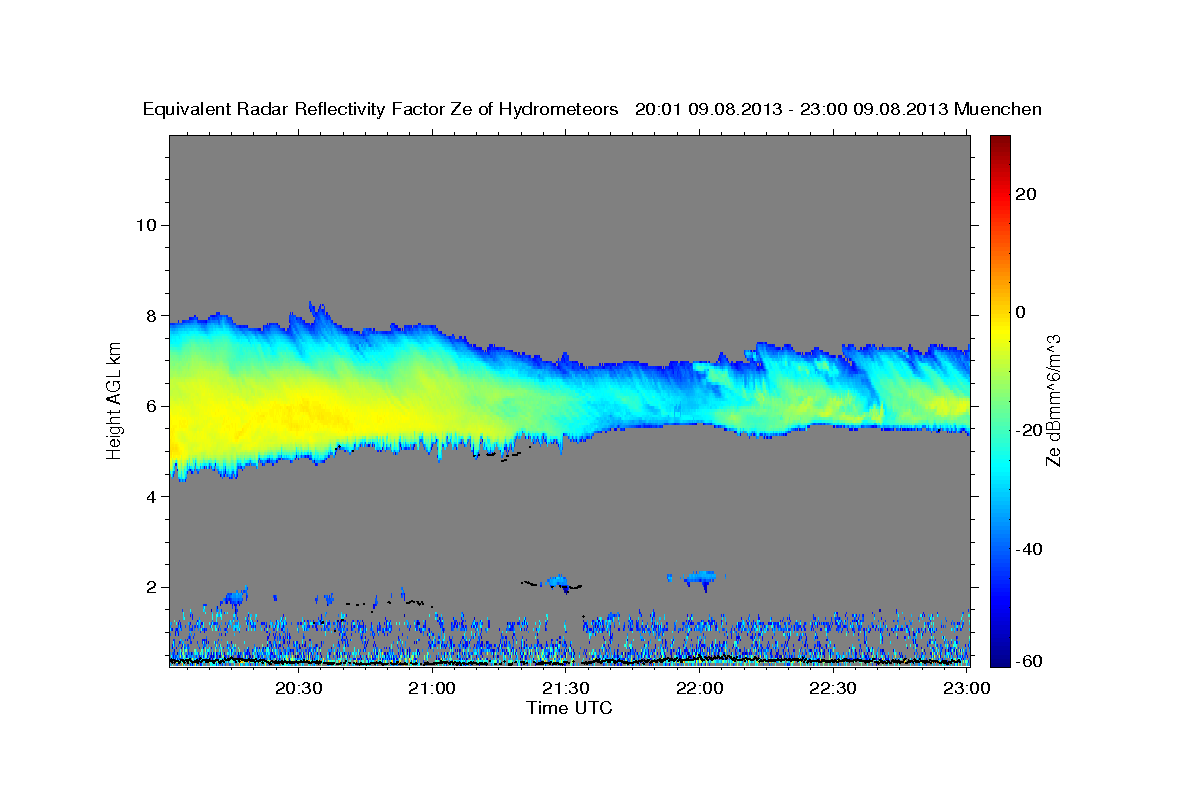The width and height of the screenshot is (1200, 800).
Task: Click the colorbar tick label '-40'
Action: tap(1029, 549)
